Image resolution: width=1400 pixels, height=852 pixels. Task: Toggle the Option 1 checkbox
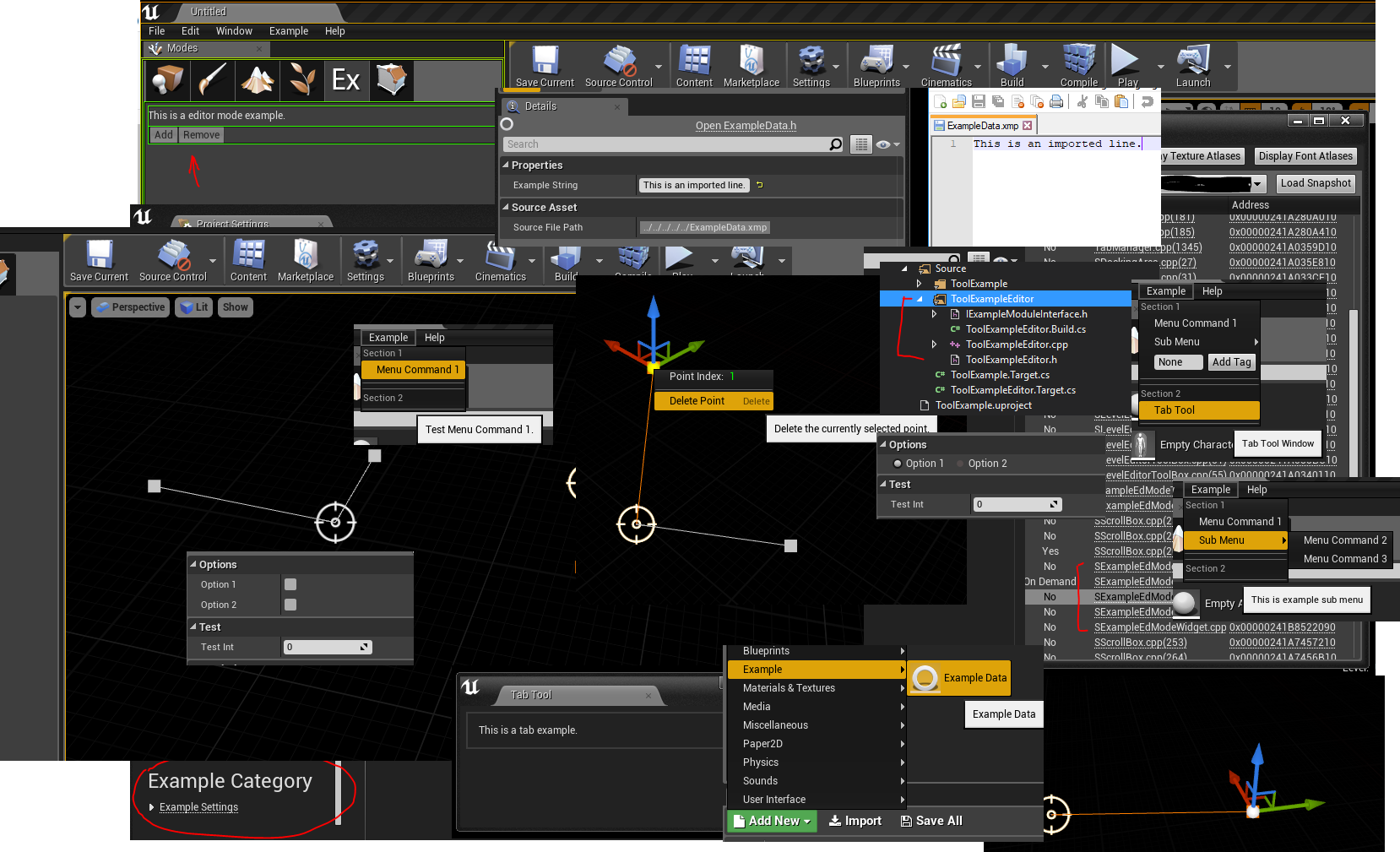(x=290, y=584)
